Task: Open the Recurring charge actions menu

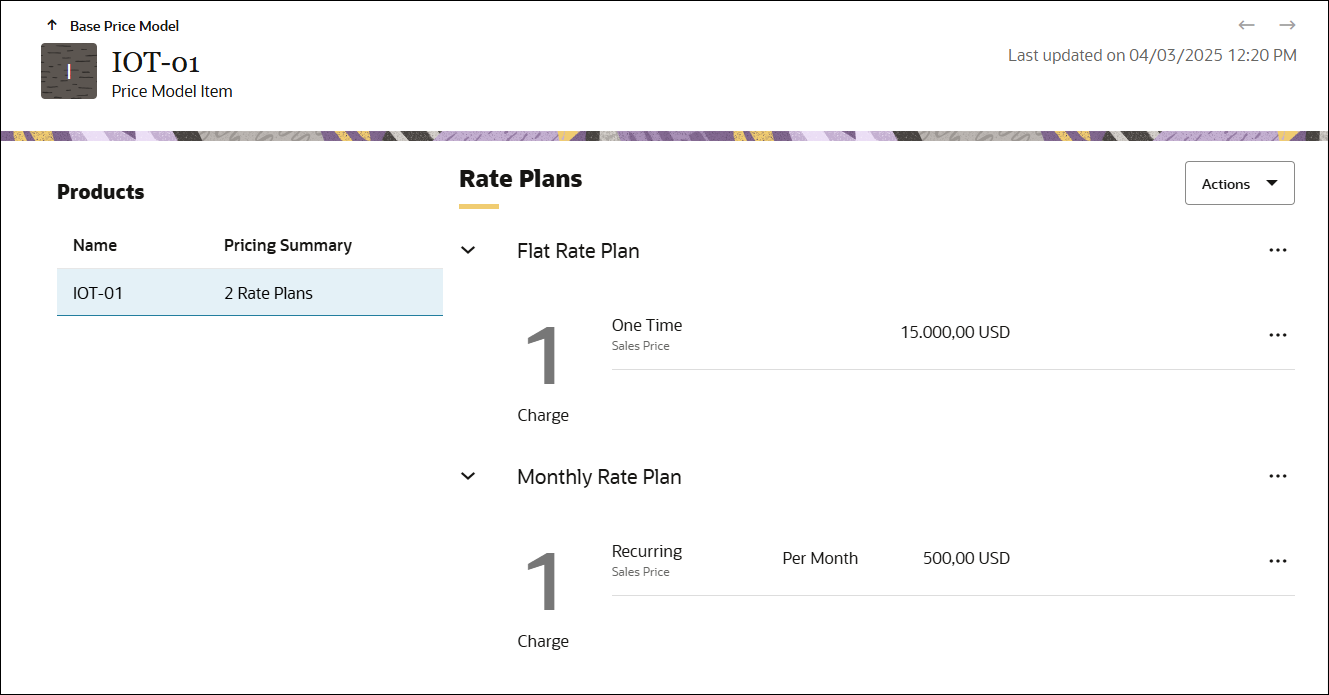Action: 1277,560
